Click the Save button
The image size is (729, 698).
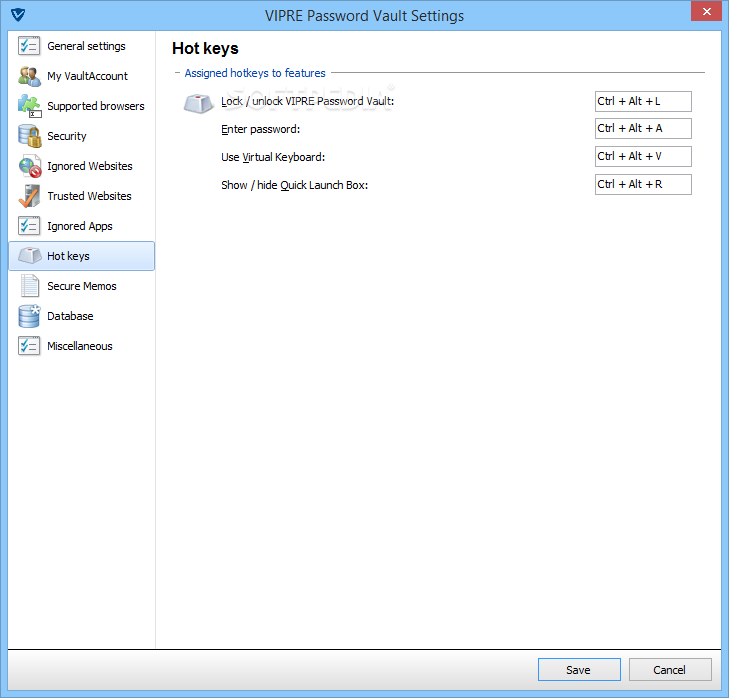coord(579,670)
